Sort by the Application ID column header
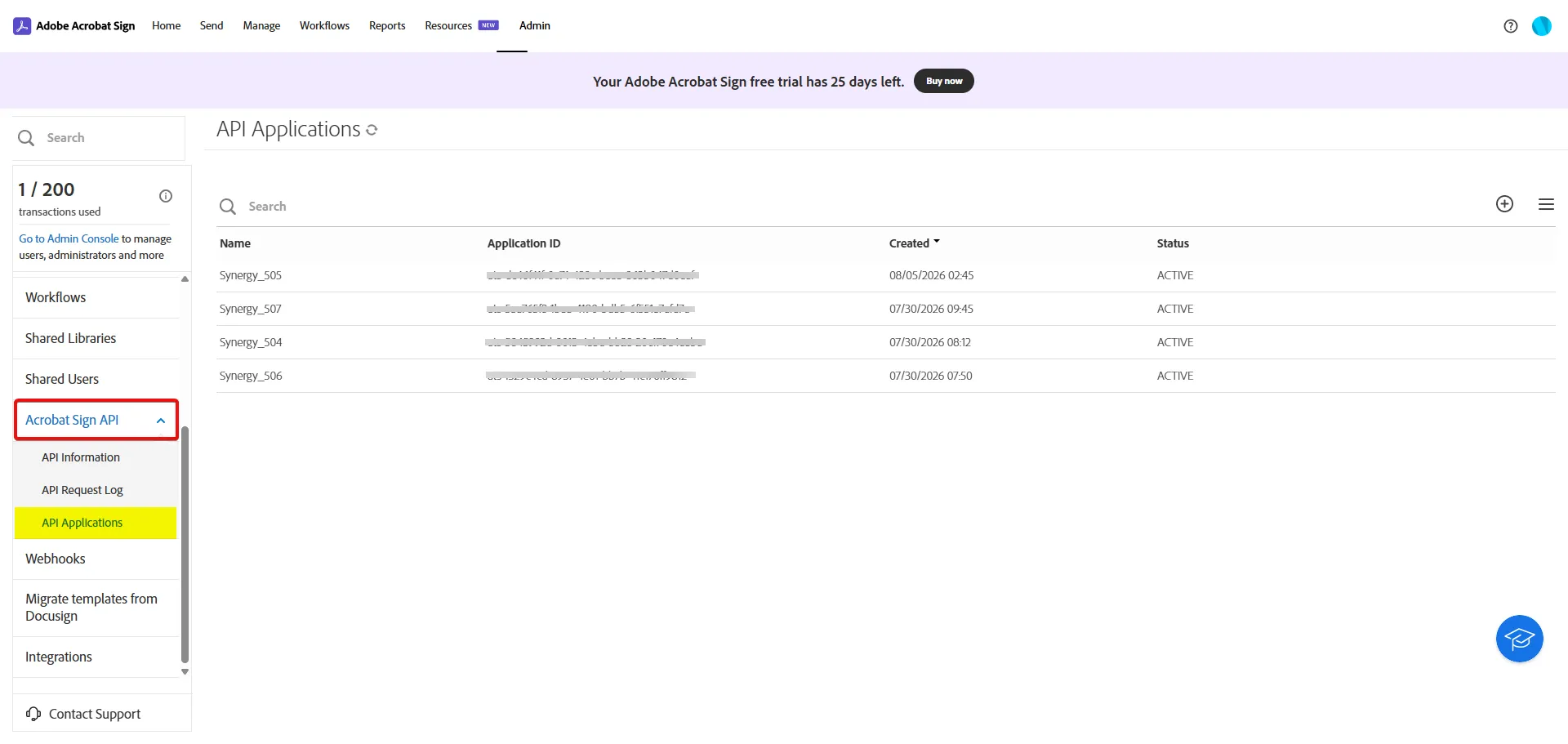Screen dimensions: 1568x744 [523, 243]
